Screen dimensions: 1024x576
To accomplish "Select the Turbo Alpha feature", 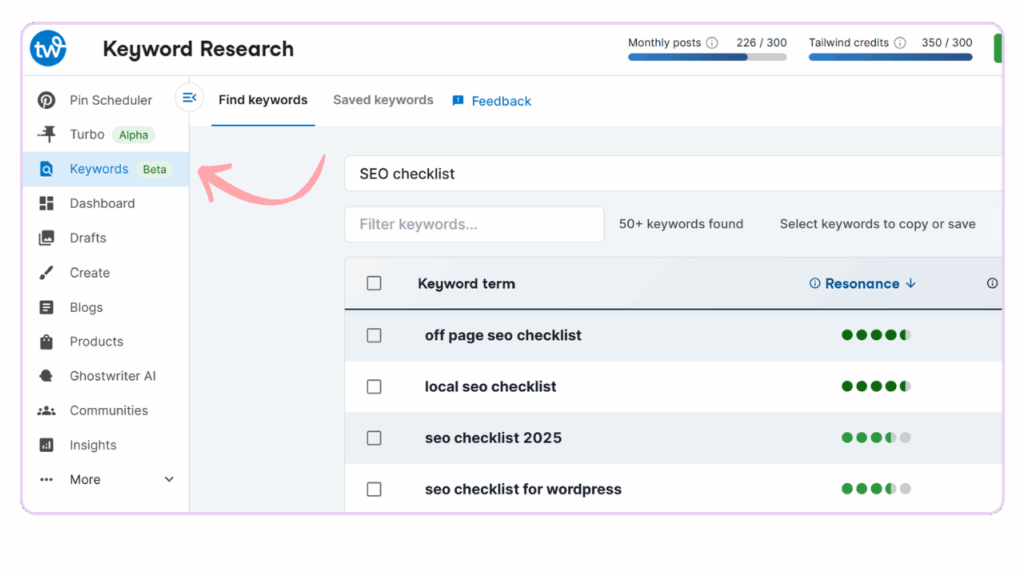I will (88, 134).
